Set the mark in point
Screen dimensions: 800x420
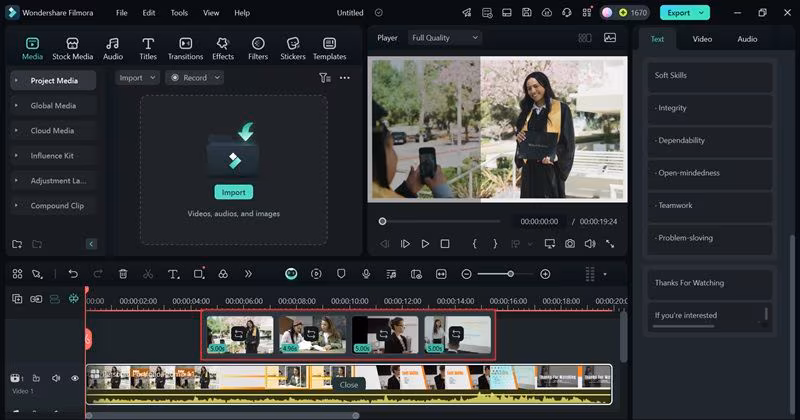tap(474, 244)
